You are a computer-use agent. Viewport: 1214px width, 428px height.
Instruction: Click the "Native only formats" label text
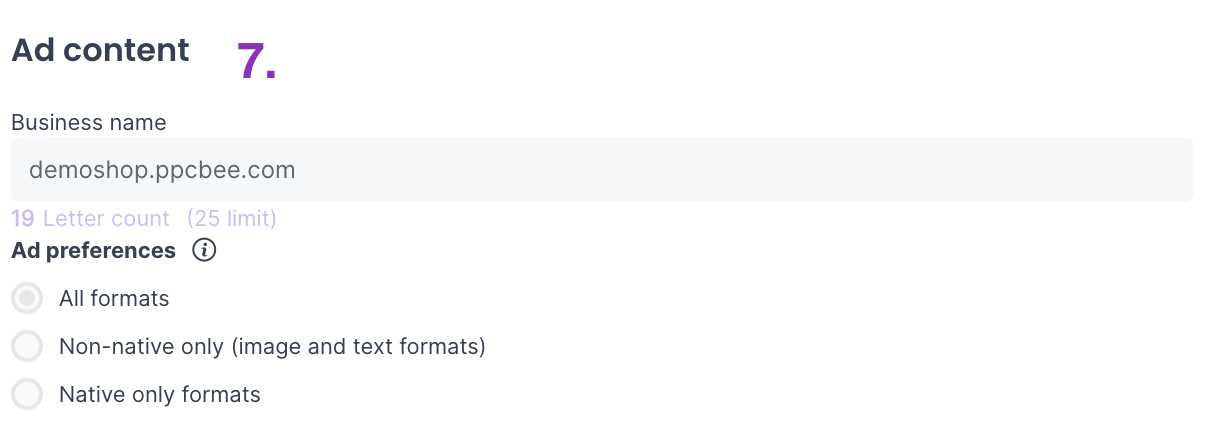coord(160,394)
